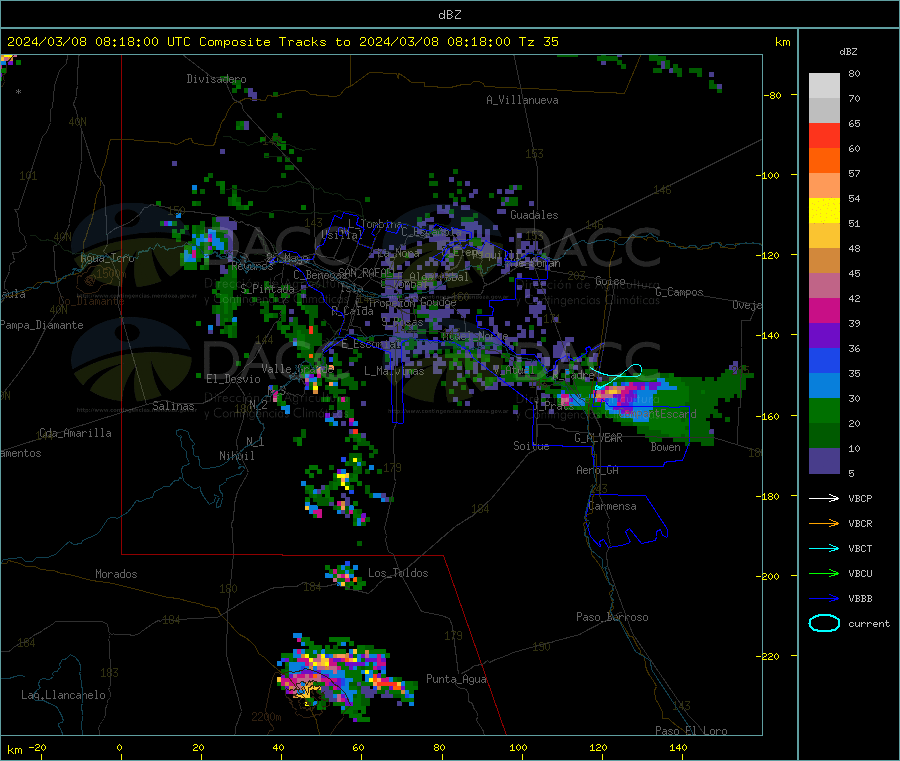The image size is (900, 761).
Task: Click the cyan current storm track outline near Bowen
Action: click(x=617, y=376)
